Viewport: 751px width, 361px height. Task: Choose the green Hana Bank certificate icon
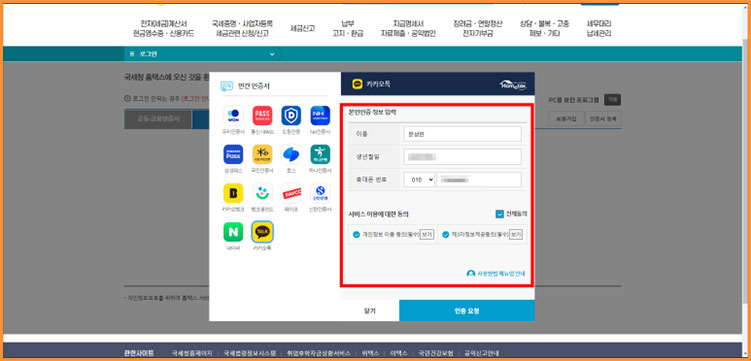[x=320, y=154]
